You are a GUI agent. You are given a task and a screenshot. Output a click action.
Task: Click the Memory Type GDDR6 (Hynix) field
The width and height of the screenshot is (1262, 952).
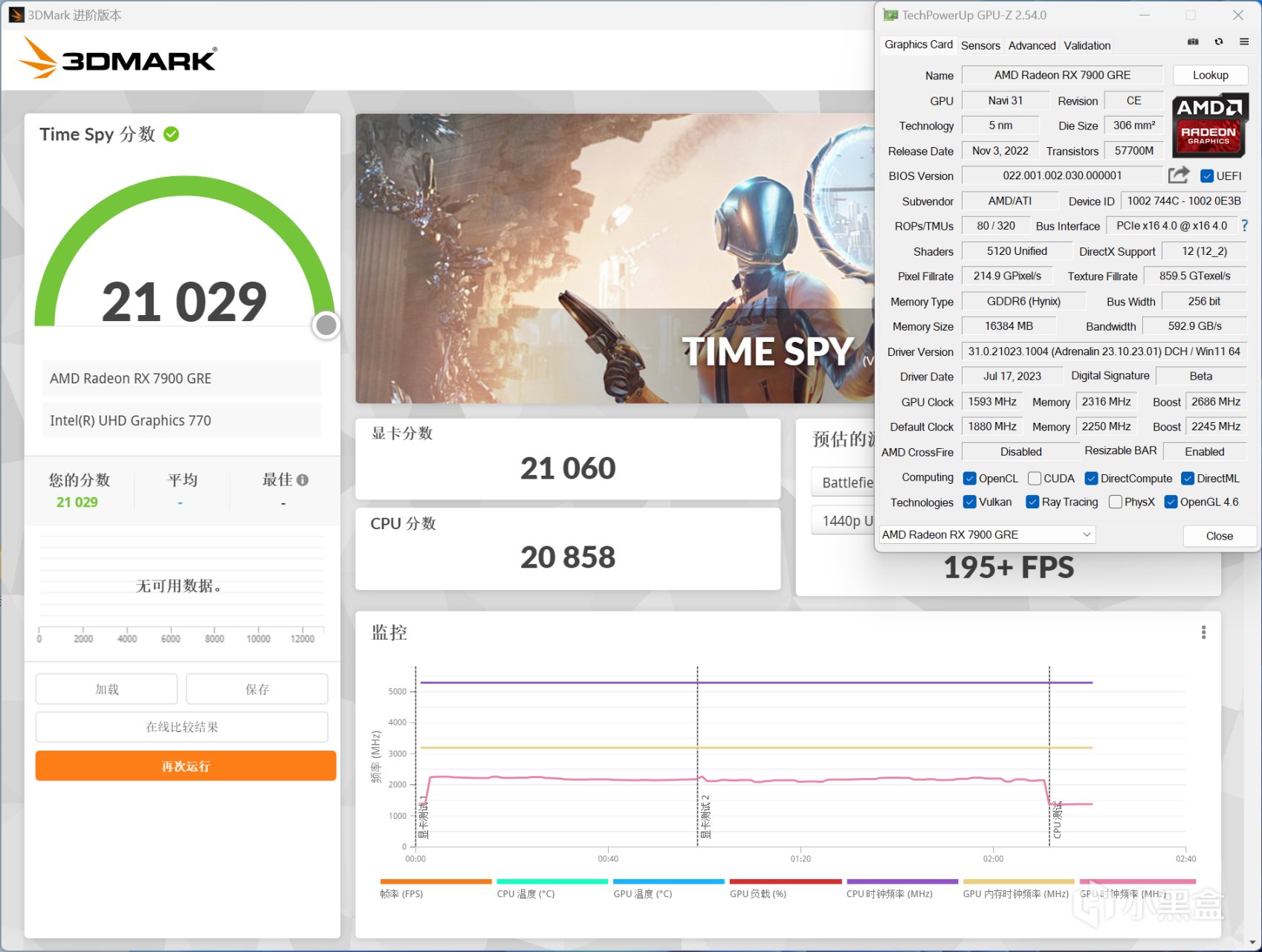pos(1023,302)
